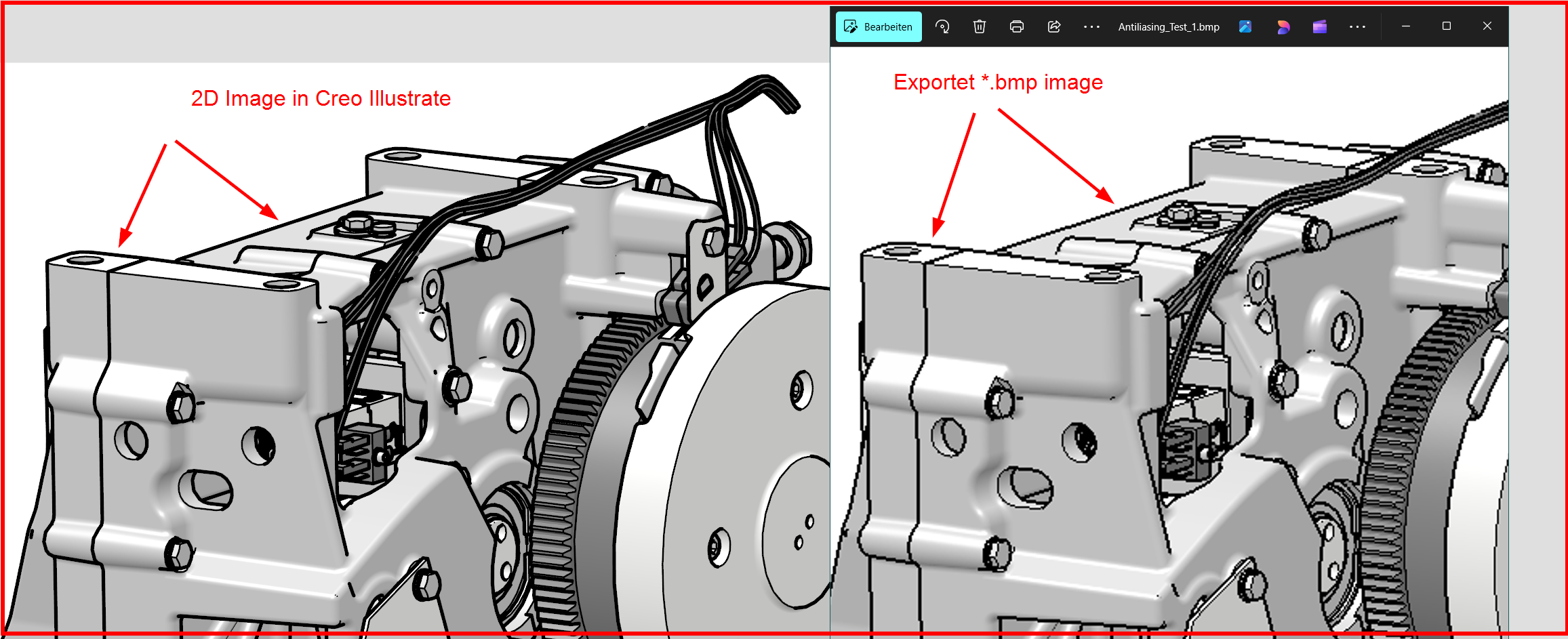Viewport: 1568px width, 639px height.
Task: Print the current image
Action: tap(1017, 26)
